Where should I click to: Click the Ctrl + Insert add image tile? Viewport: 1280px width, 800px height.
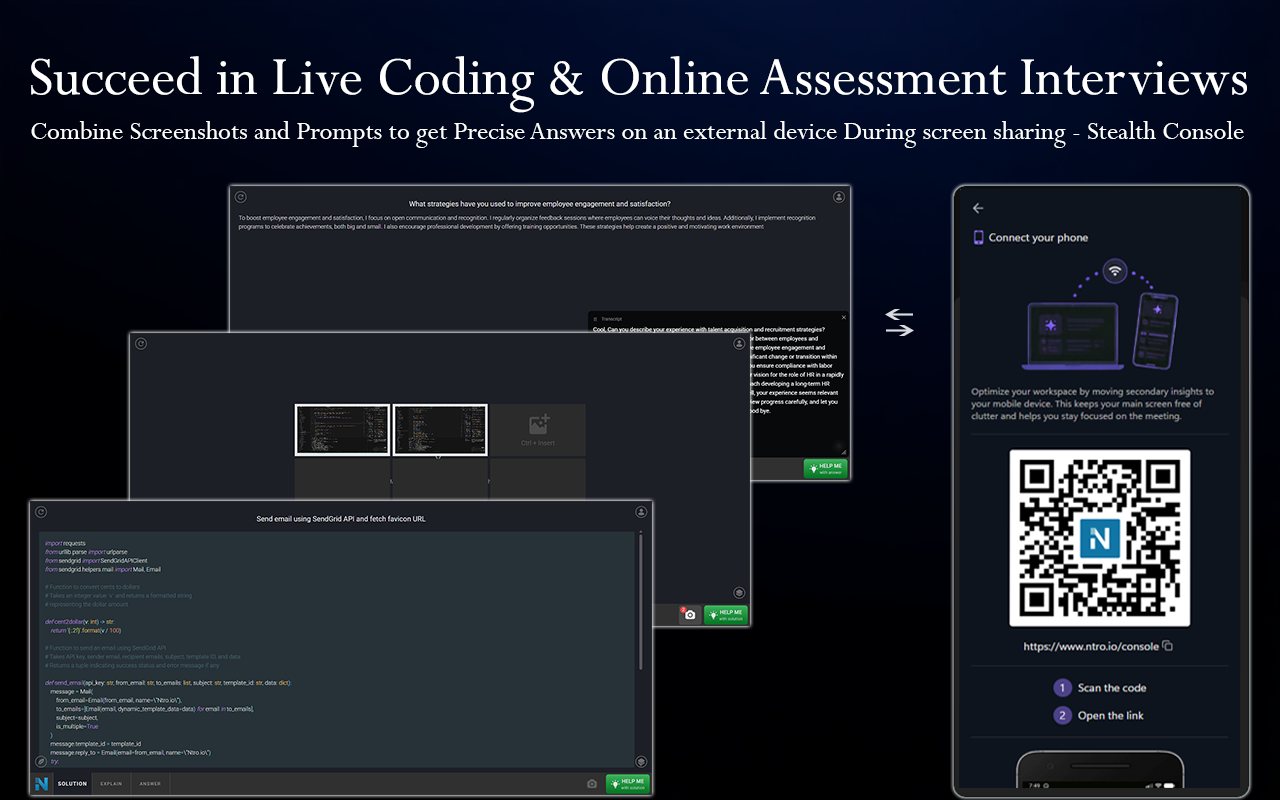point(538,430)
